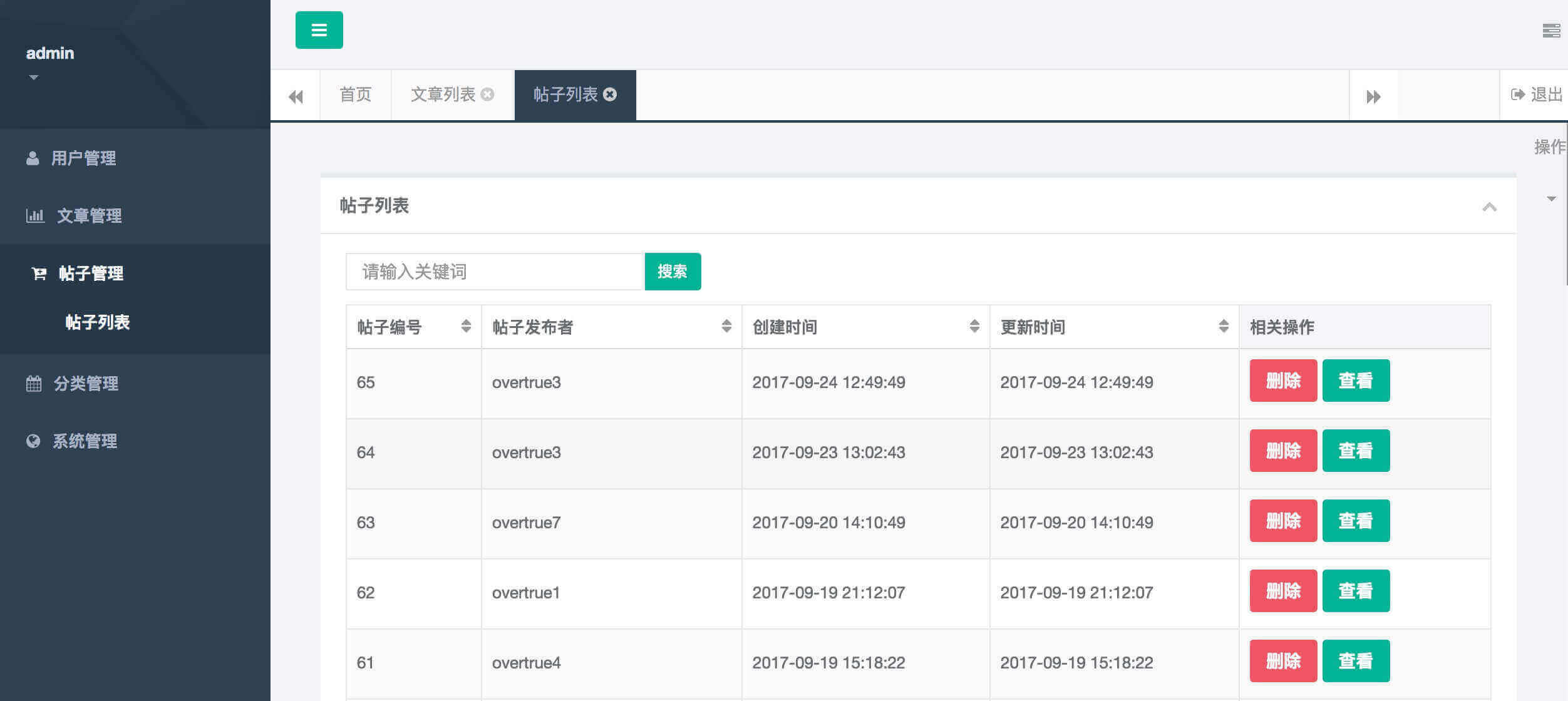
Task: Open the 分类管理 sidebar menu
Action: [x=86, y=384]
